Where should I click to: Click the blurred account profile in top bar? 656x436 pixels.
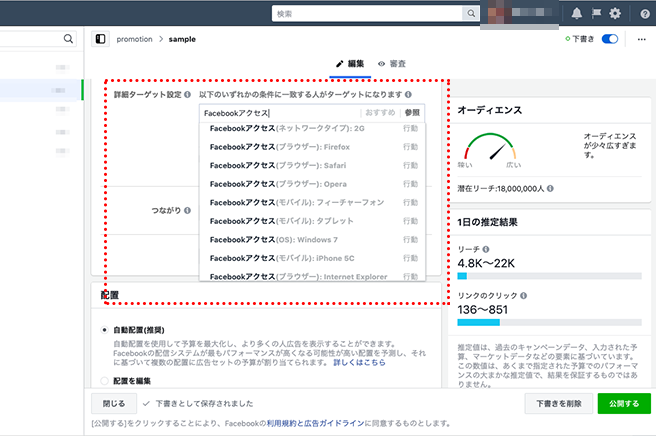(x=519, y=13)
